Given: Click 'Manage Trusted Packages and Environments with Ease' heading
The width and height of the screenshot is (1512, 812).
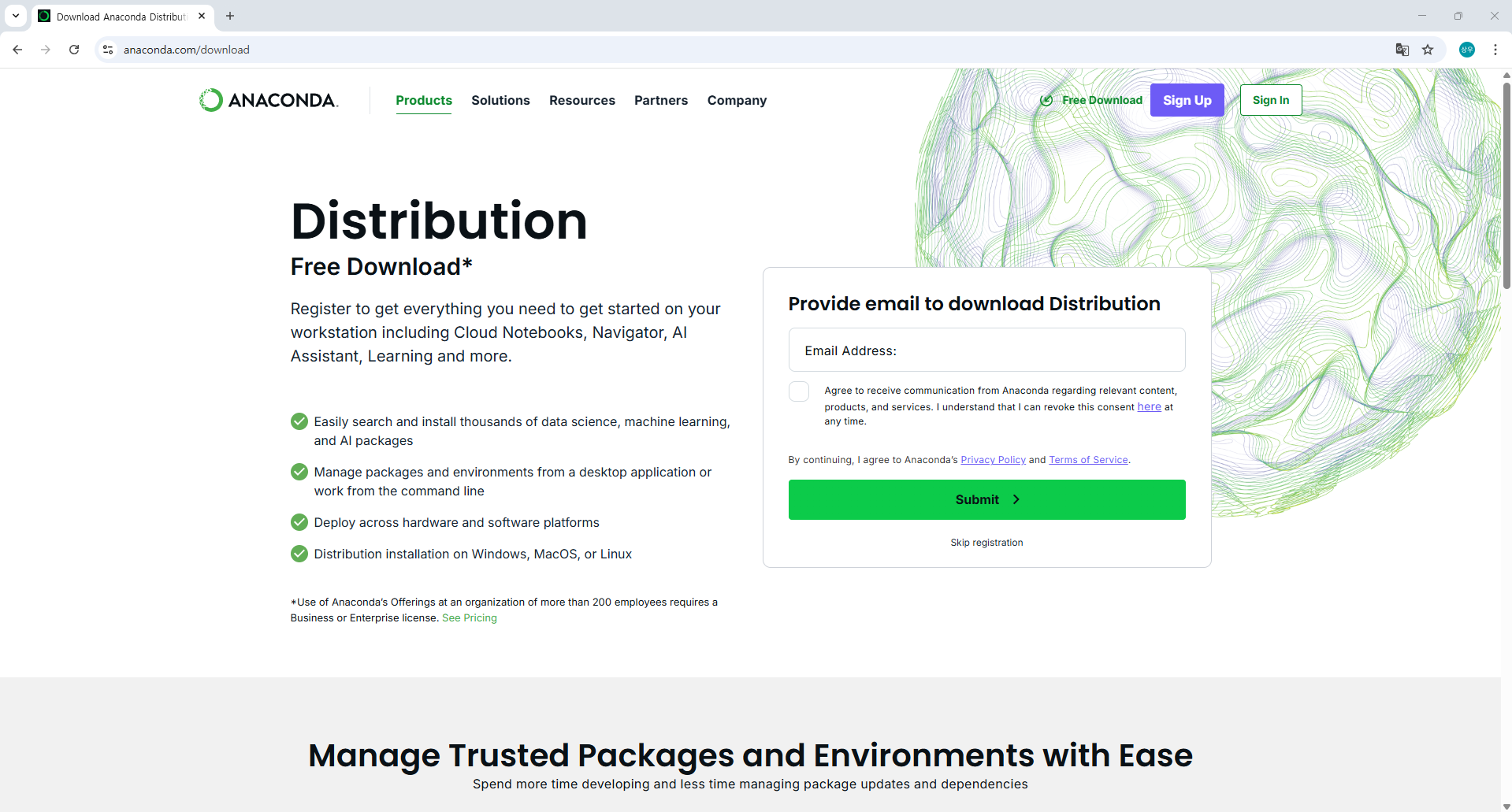Looking at the screenshot, I should point(750,755).
